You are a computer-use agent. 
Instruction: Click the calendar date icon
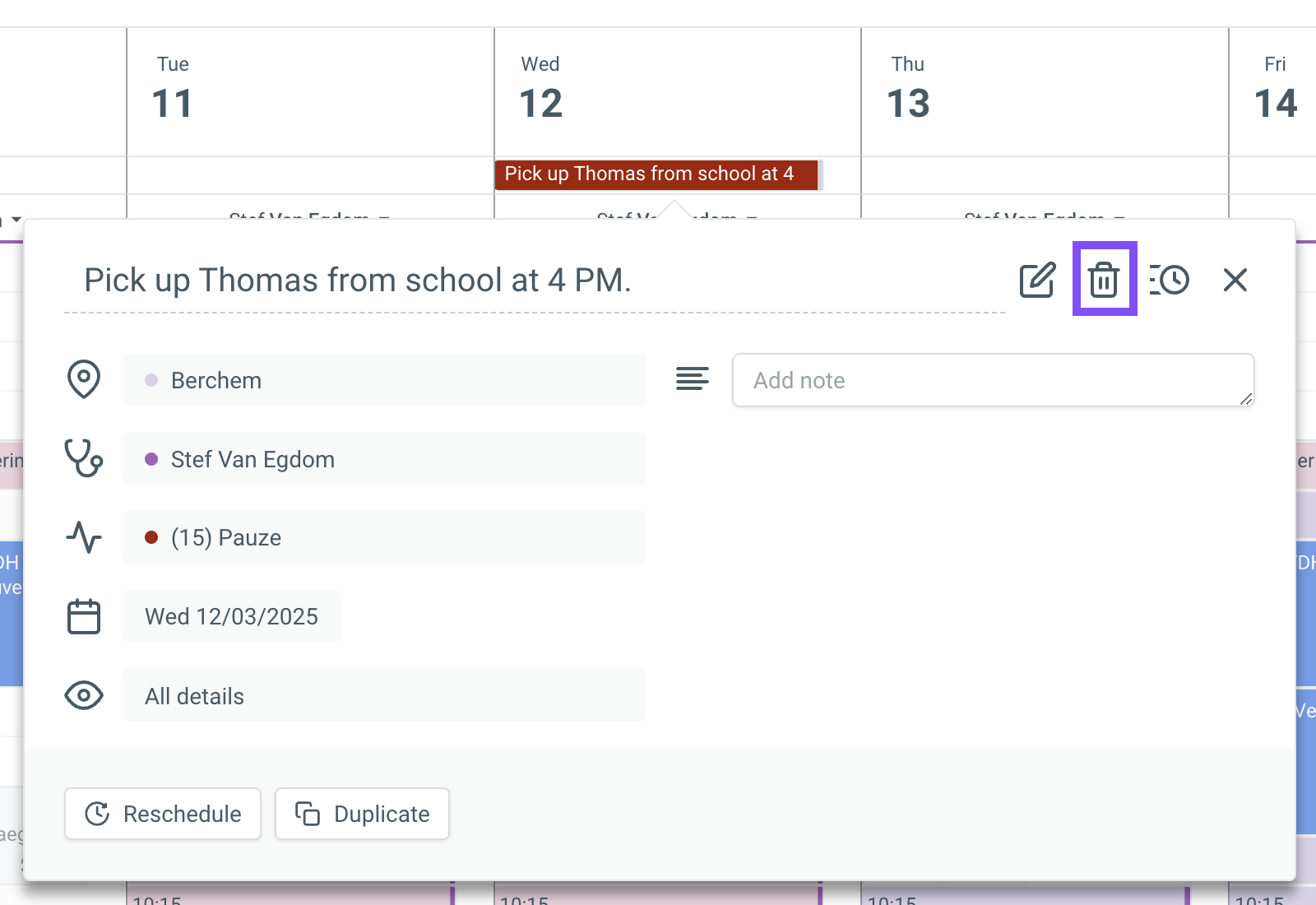pyautogui.click(x=84, y=616)
